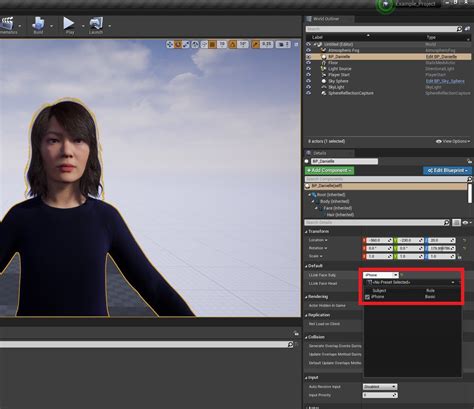Open the camera speed setting
The height and width of the screenshot is (409, 474).
pyautogui.click(x=283, y=44)
